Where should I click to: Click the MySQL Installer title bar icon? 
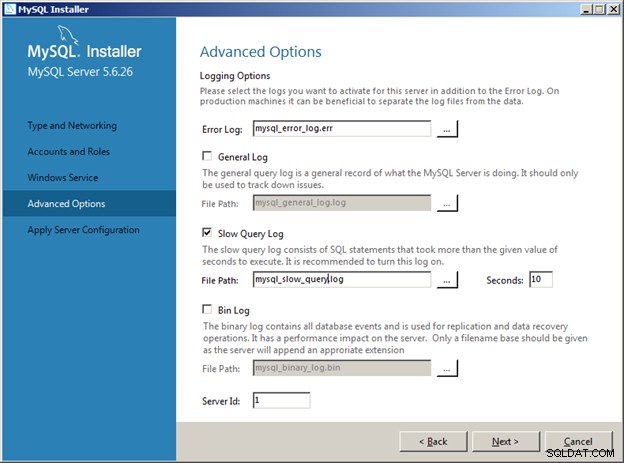click(x=10, y=9)
